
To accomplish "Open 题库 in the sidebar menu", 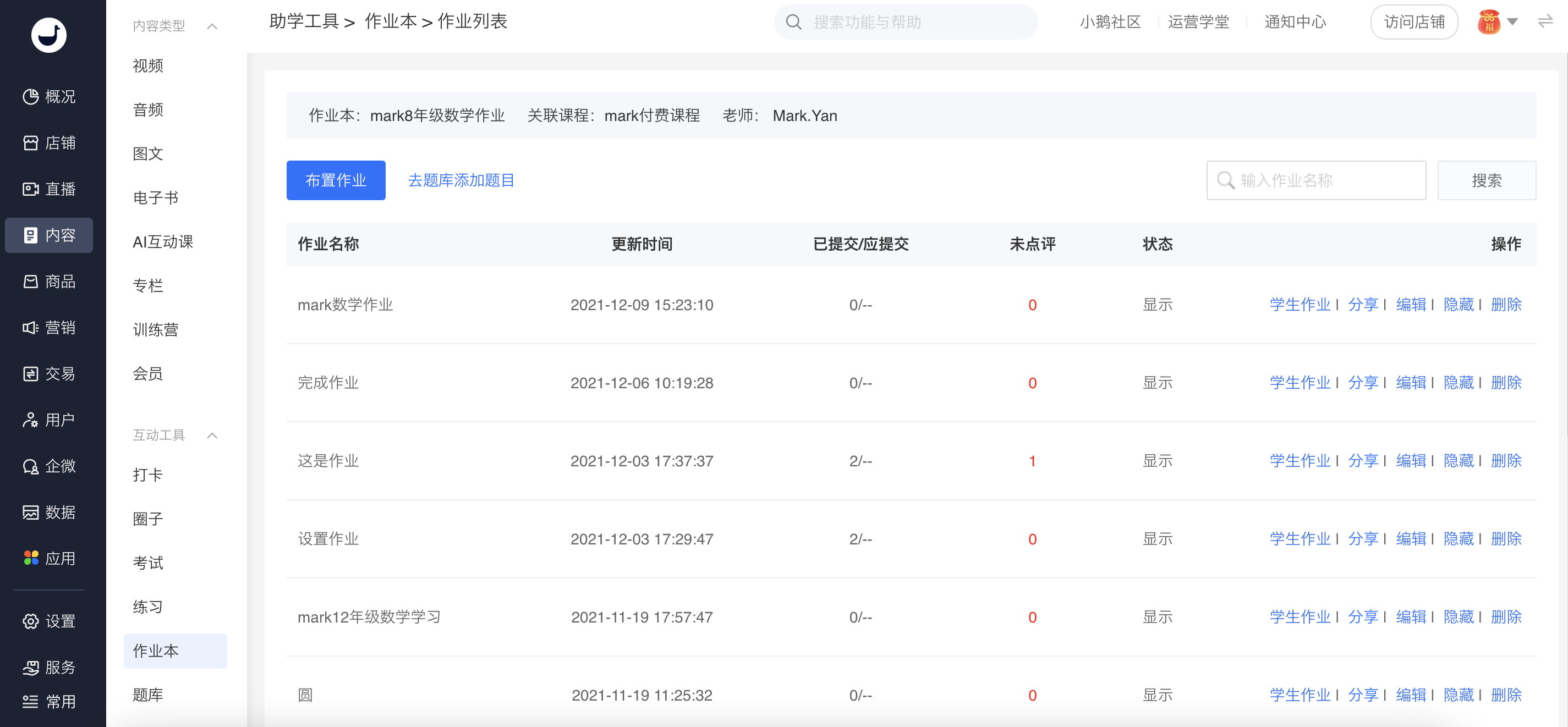I will coord(148,694).
